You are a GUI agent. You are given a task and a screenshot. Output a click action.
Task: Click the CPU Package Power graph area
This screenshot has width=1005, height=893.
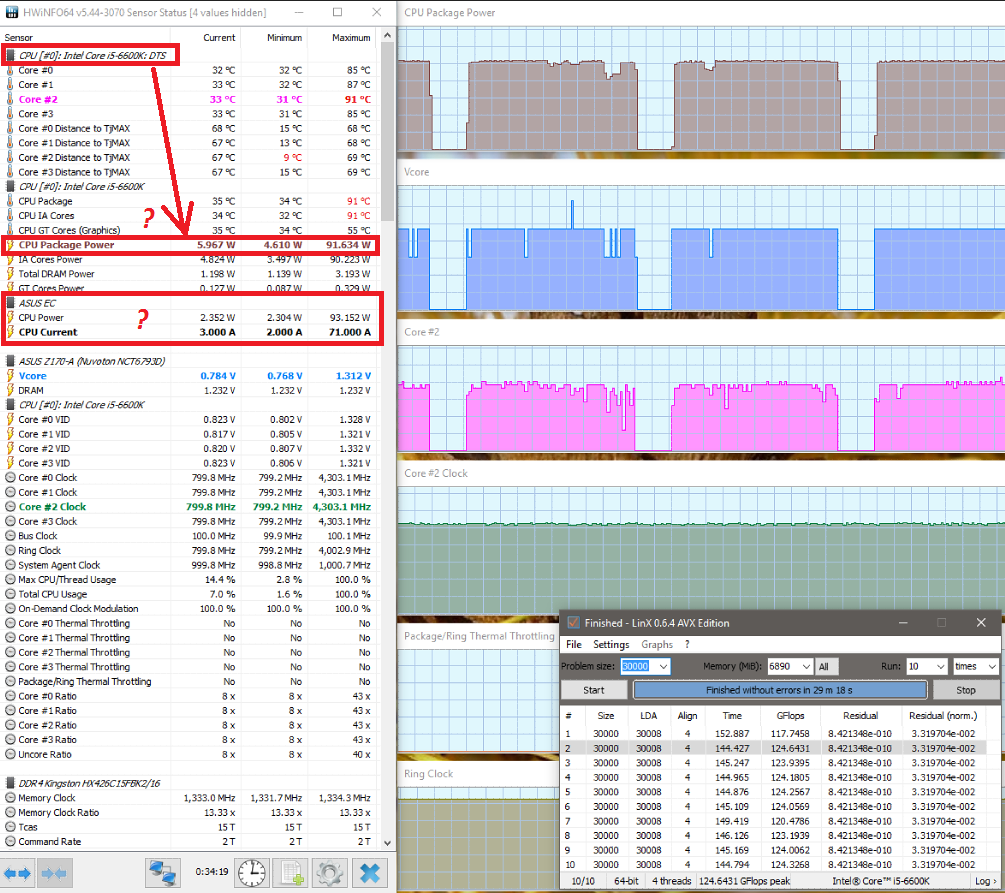[701, 88]
